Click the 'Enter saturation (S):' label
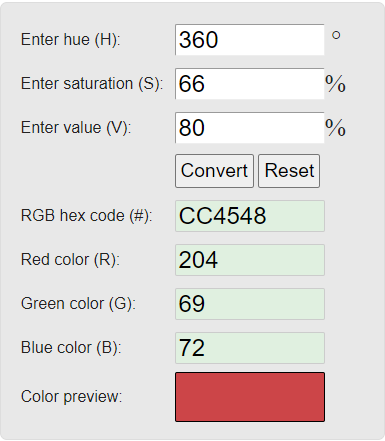This screenshot has height=441, width=385. click(92, 84)
